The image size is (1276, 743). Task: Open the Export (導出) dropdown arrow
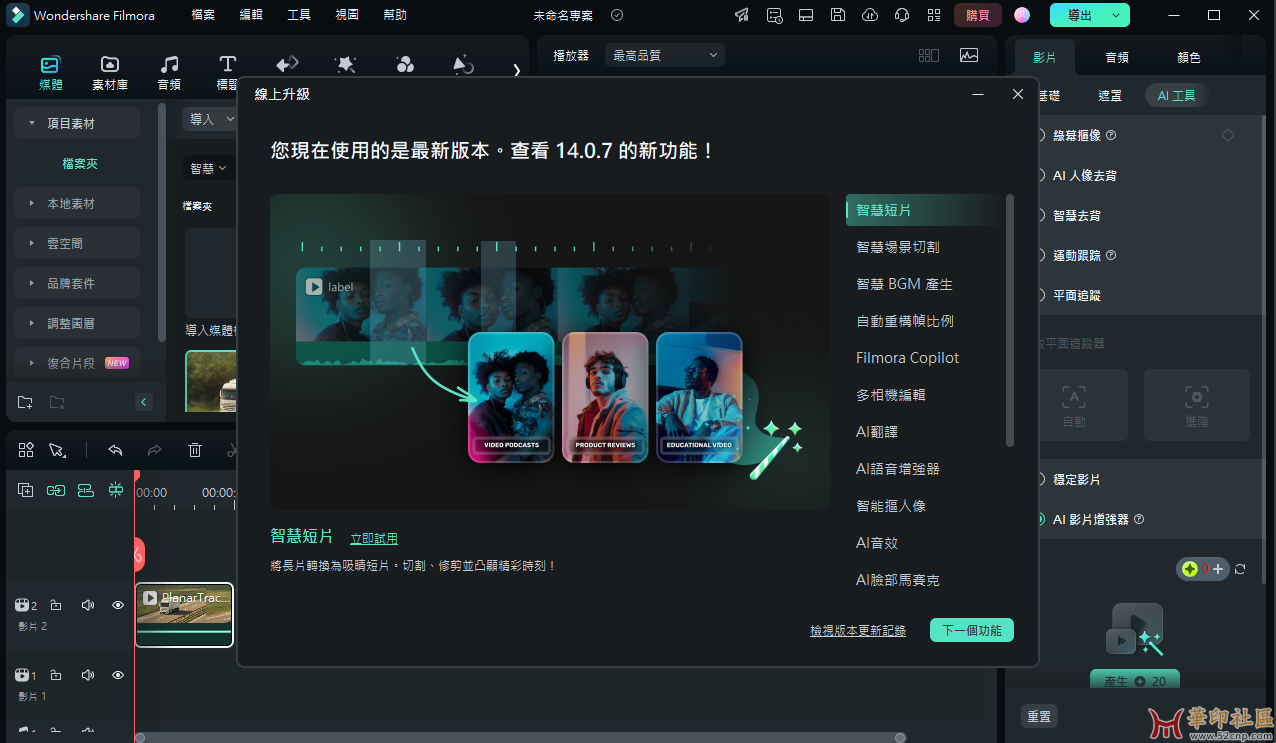pos(1115,15)
